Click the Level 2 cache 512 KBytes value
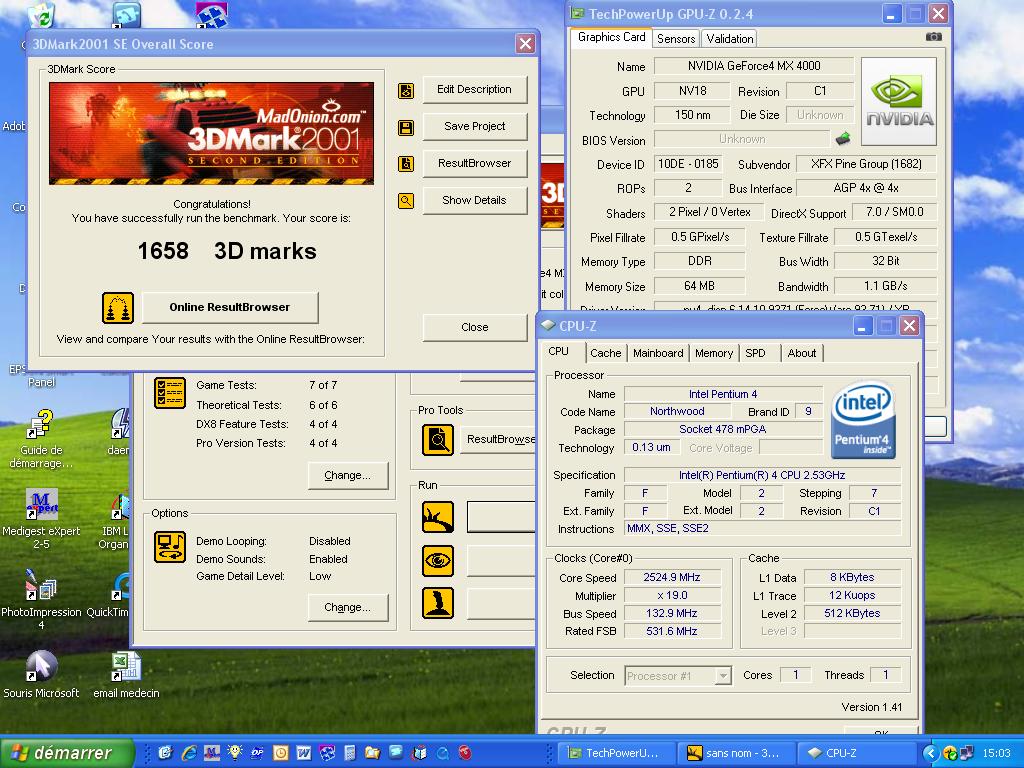 852,613
